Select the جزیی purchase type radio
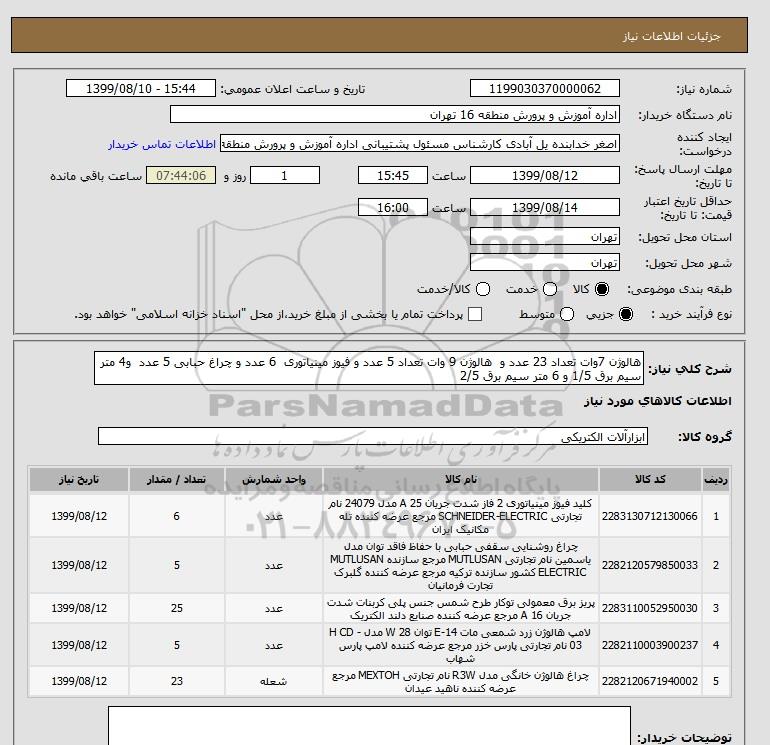Screen dimensions: 770x745 (626, 314)
